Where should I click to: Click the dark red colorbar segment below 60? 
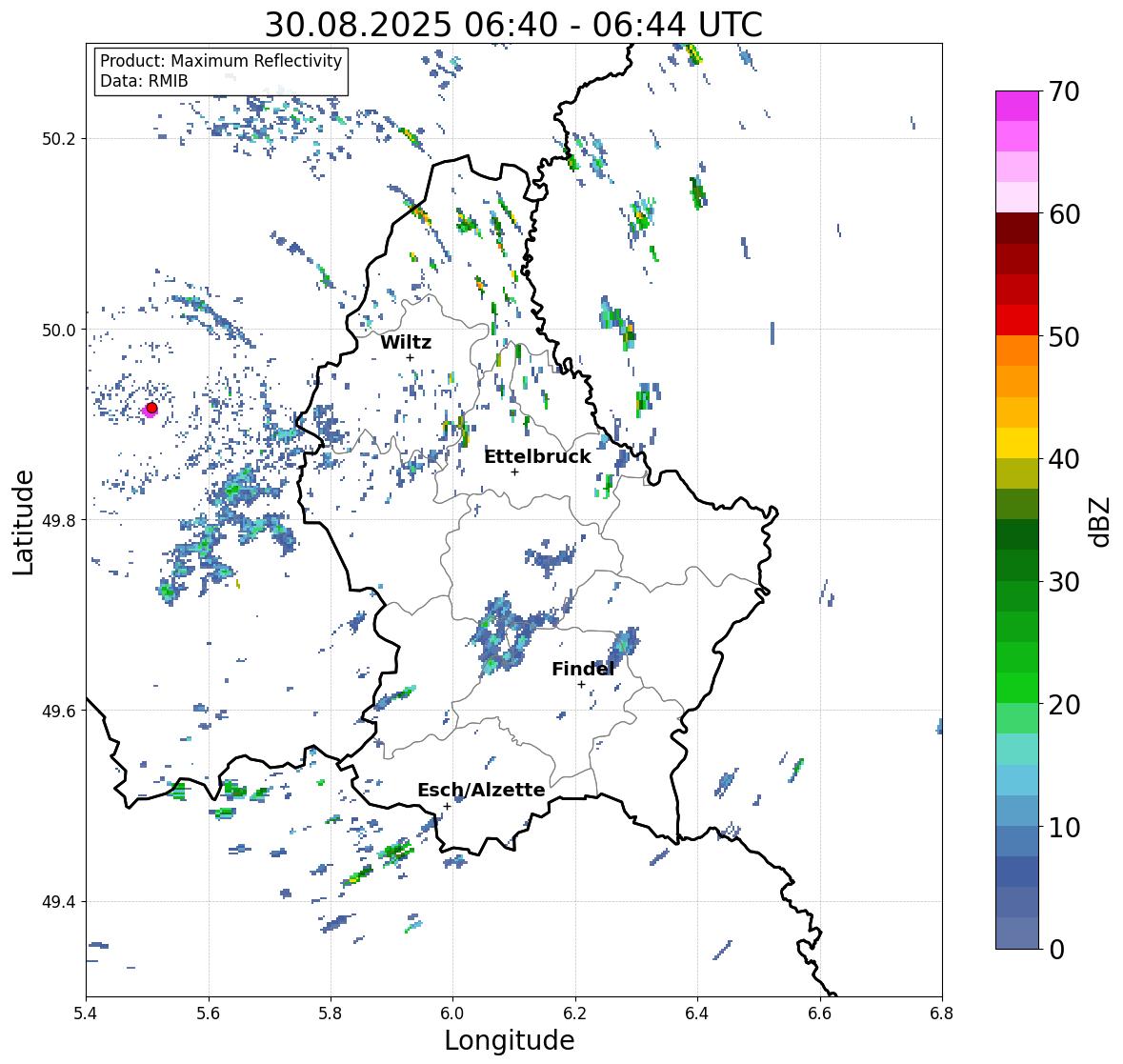[x=1017, y=228]
